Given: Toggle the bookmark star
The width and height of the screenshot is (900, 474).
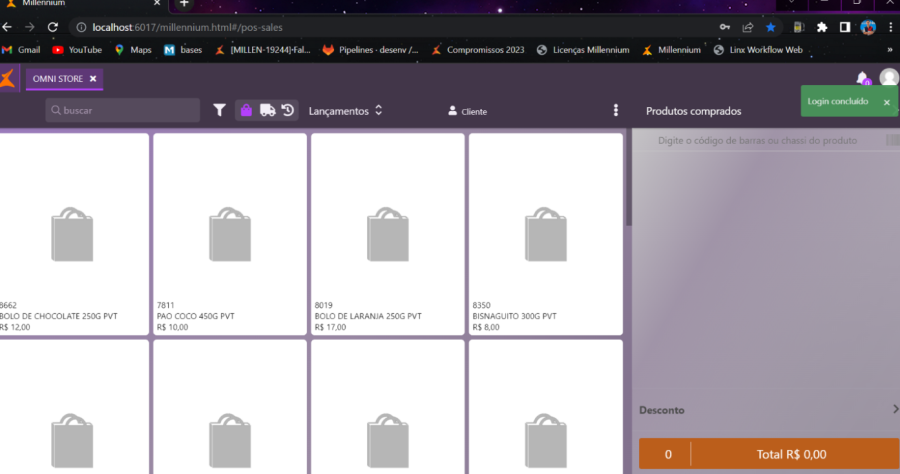Looking at the screenshot, I should [771, 27].
